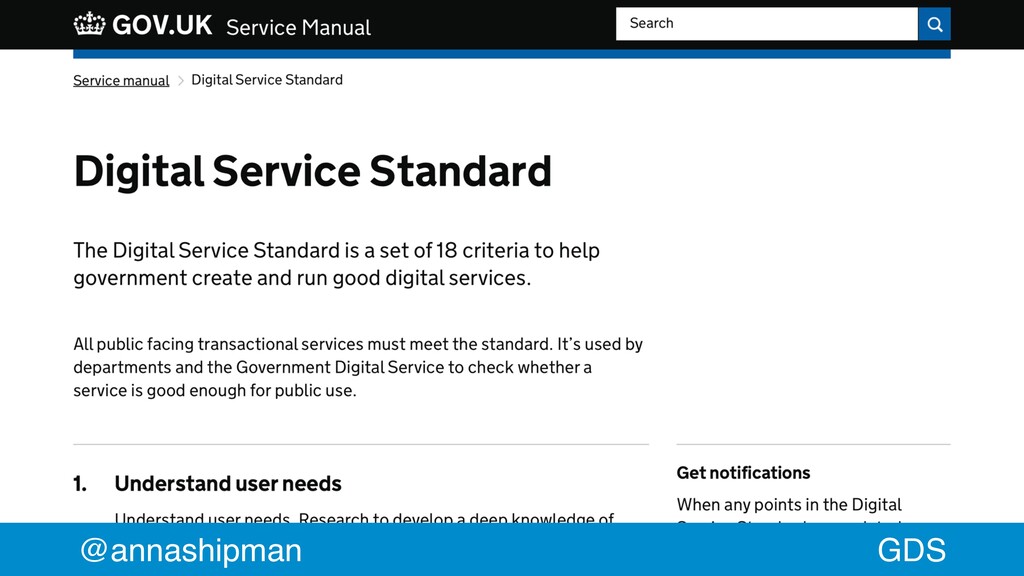1024x576 pixels.
Task: Click the @annashipman handle in footer
Action: [191, 550]
